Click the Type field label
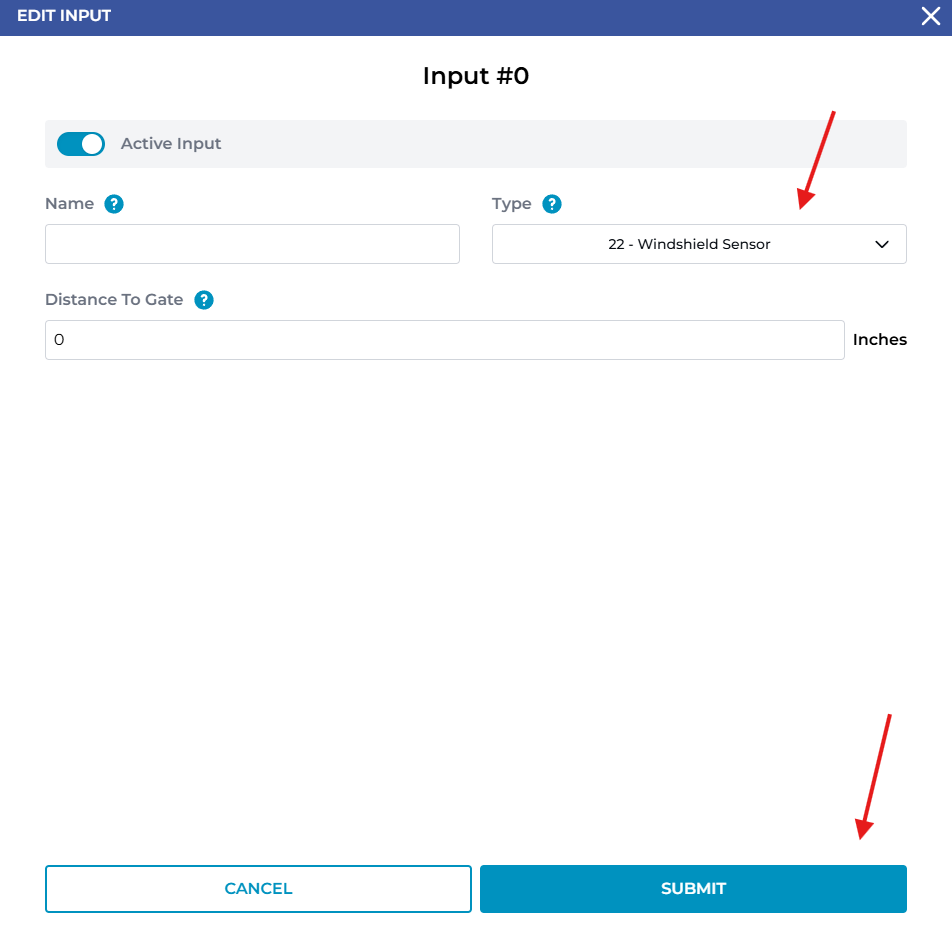Viewport: 952px width, 951px height. (511, 204)
